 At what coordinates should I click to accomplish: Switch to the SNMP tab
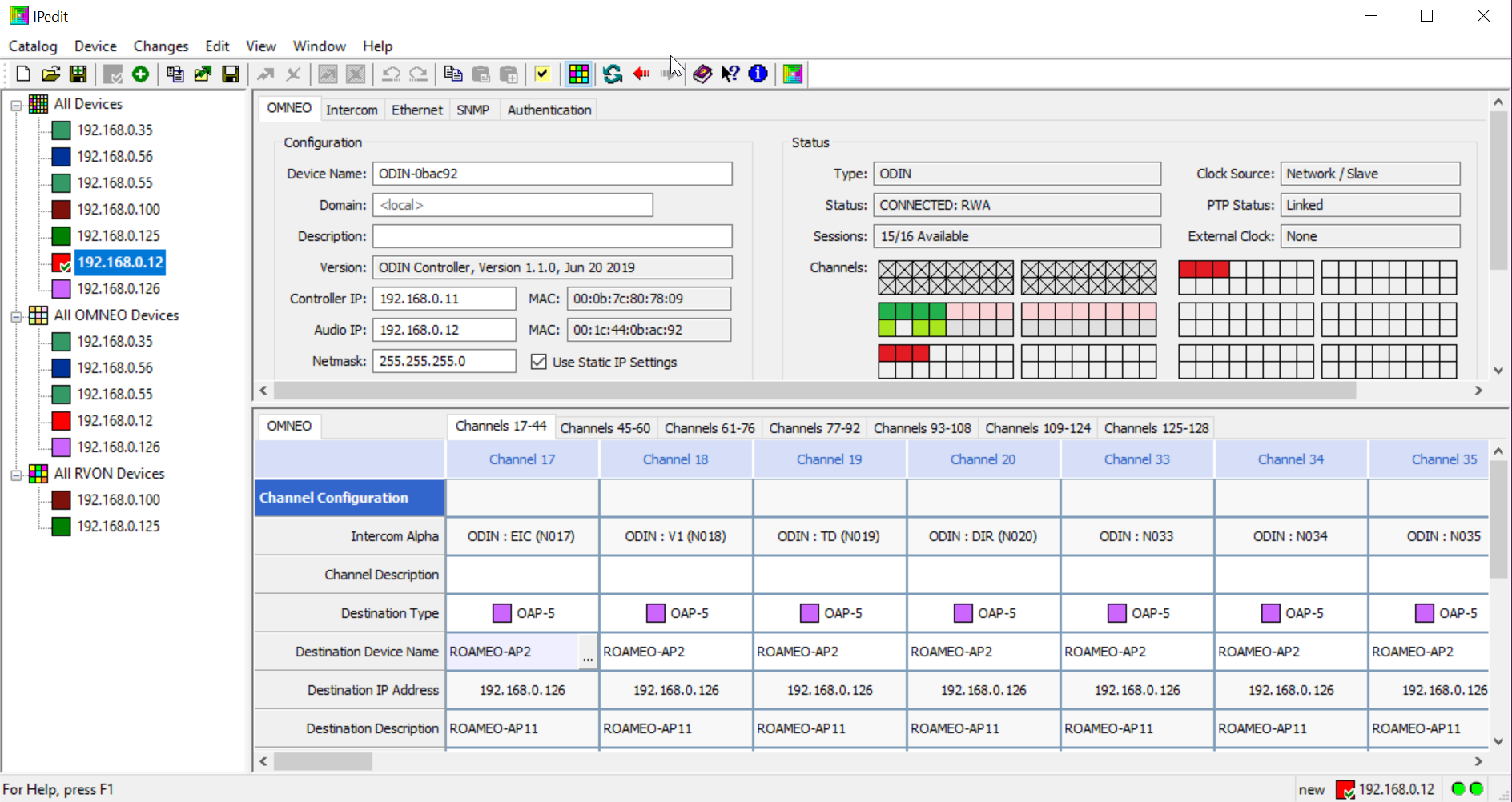pos(472,110)
